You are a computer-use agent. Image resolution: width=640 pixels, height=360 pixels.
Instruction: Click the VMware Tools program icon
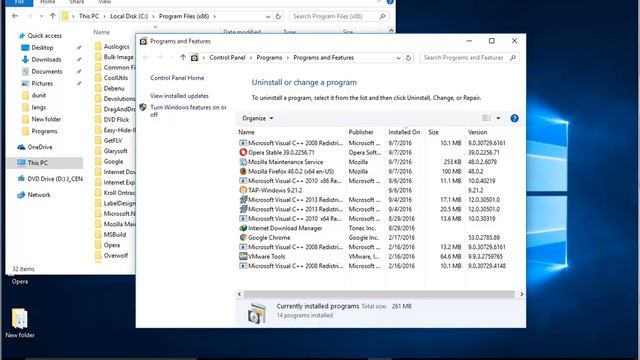click(243, 256)
